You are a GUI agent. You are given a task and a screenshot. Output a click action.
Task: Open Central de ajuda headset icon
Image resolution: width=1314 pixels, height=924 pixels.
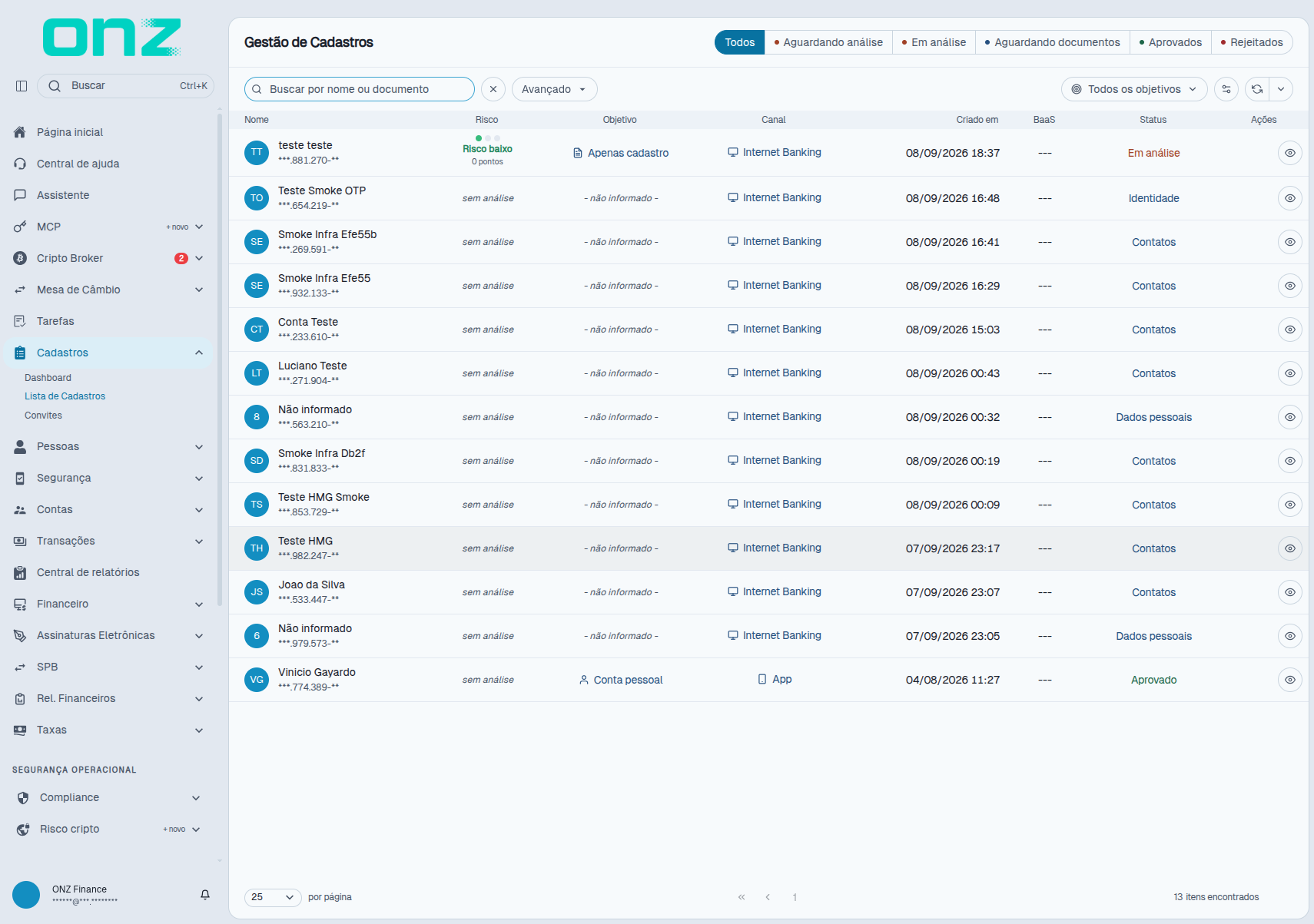point(20,164)
